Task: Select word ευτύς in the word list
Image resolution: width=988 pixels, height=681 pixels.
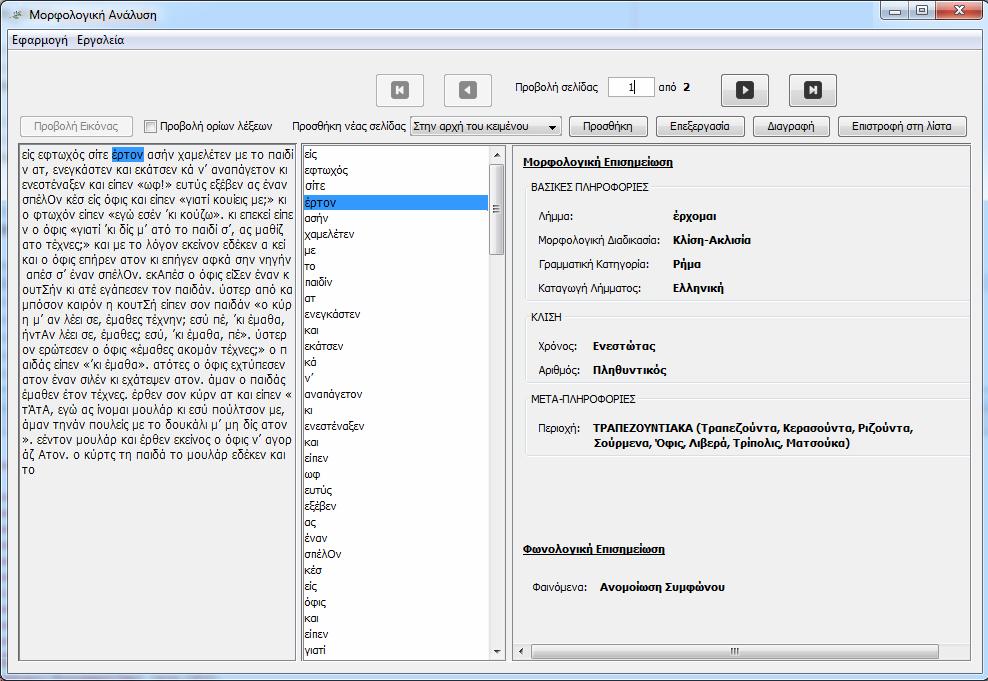Action: point(318,490)
